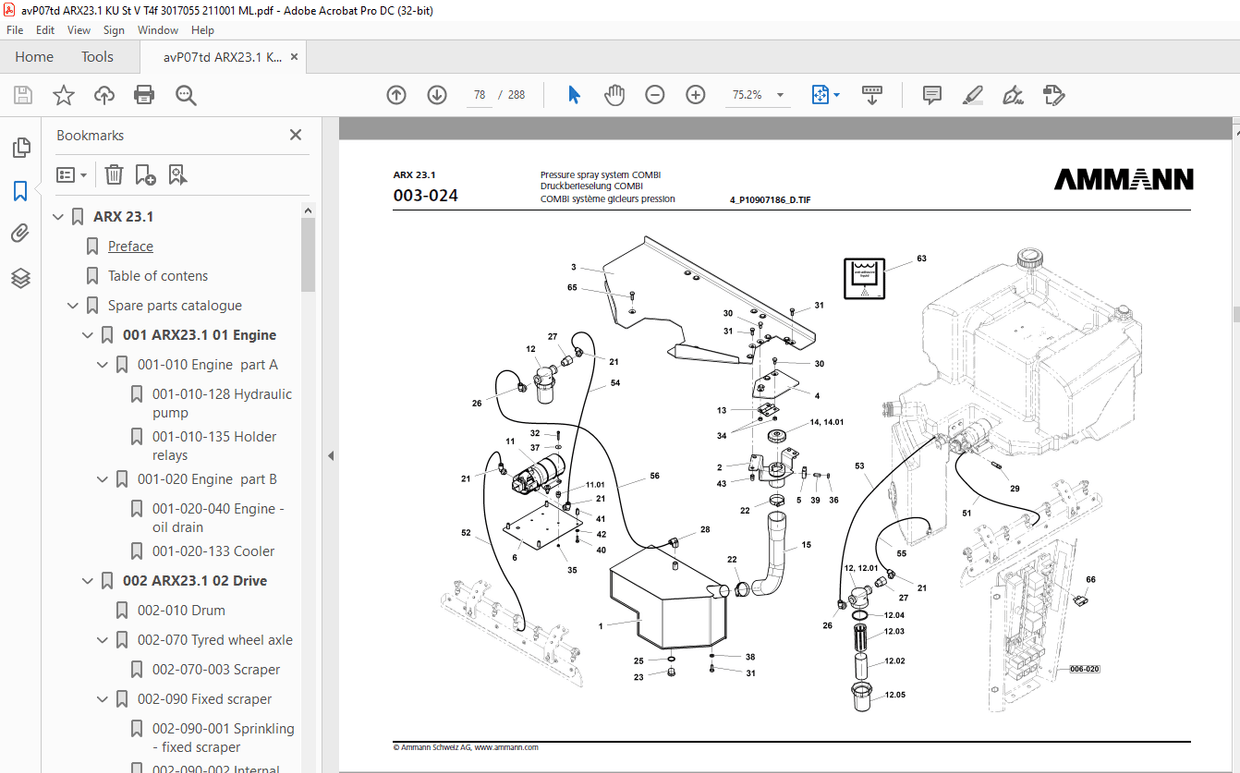Image resolution: width=1240 pixels, height=773 pixels.
Task: Open the zoom percentage dropdown
Action: point(780,94)
